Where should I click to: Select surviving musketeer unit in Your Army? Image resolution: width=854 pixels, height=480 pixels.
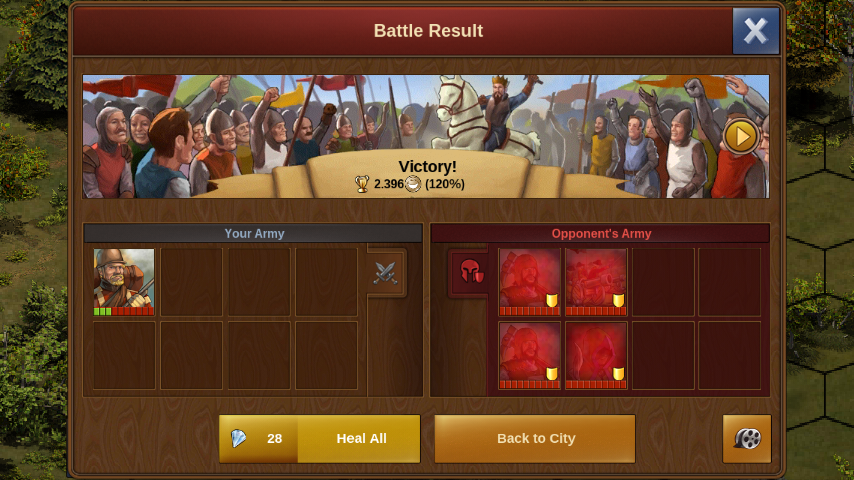[124, 282]
